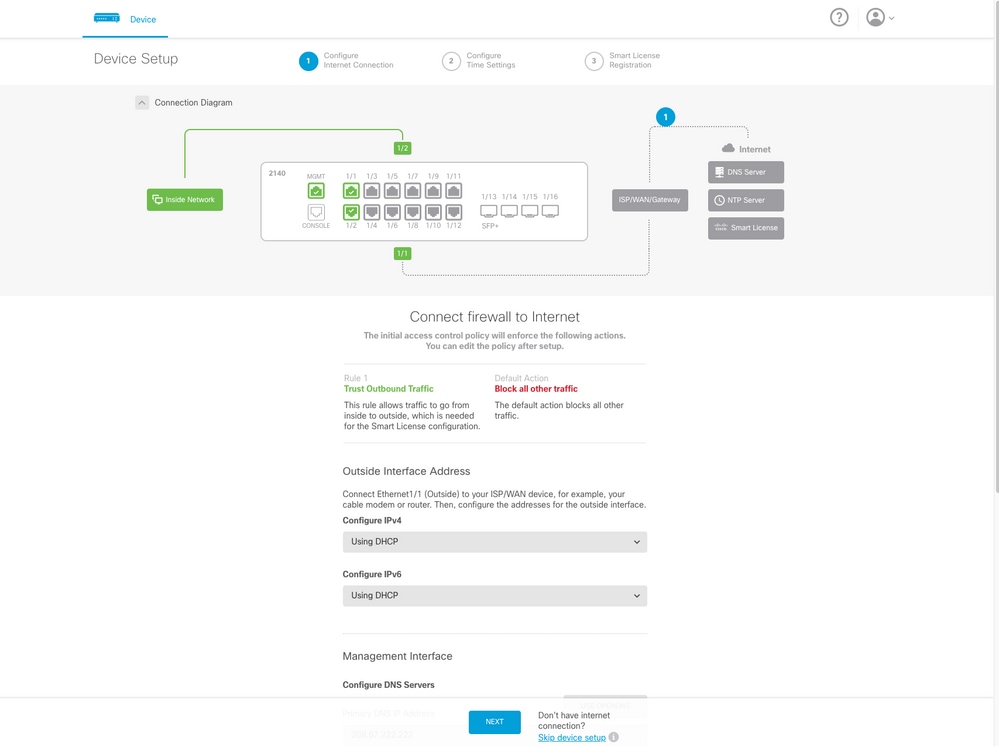Viewport: 999px width, 746px height.
Task: Click info icon beside Skip device setup
Action: (614, 737)
